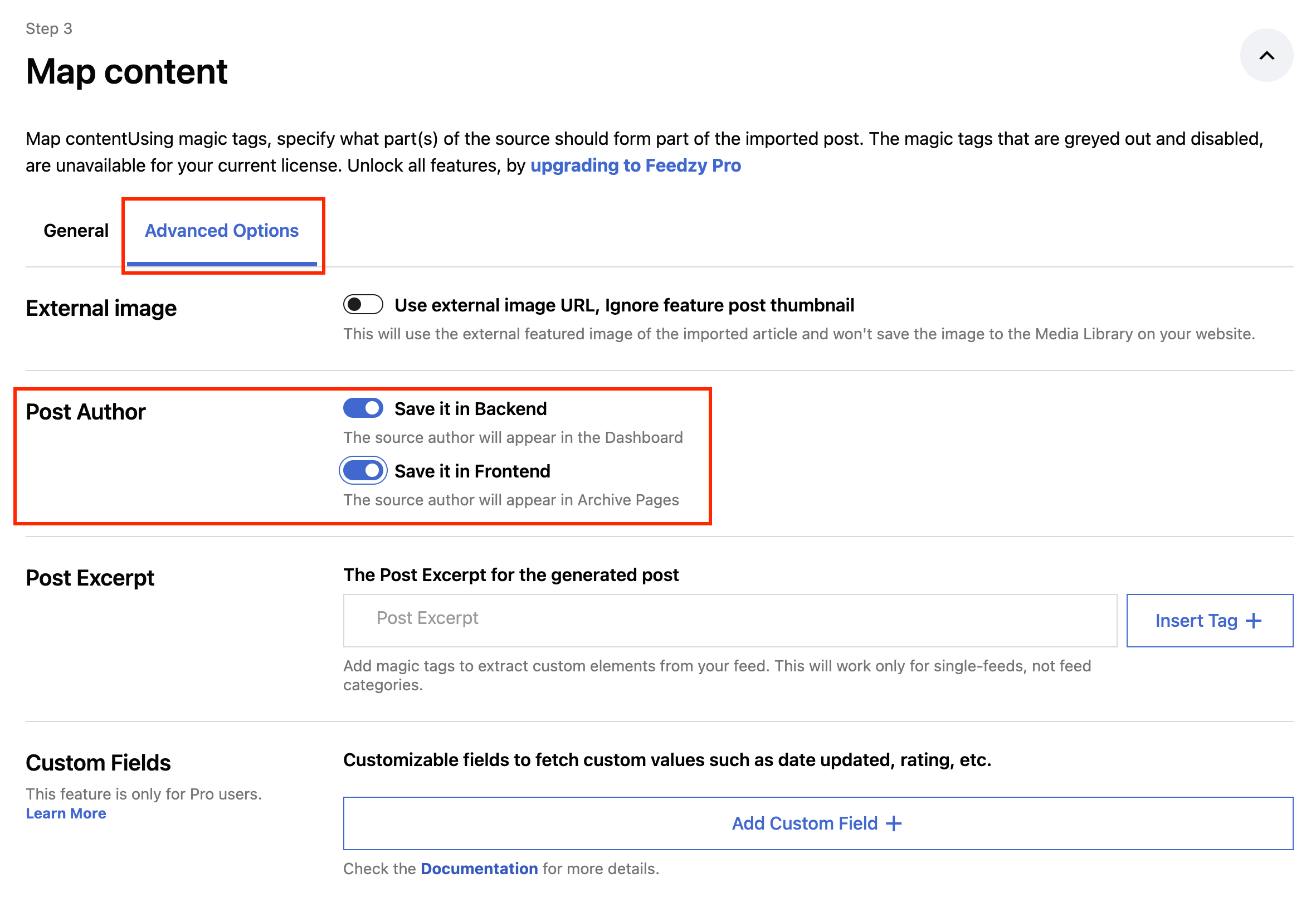Turn off Save it in Backend toggle

(363, 408)
